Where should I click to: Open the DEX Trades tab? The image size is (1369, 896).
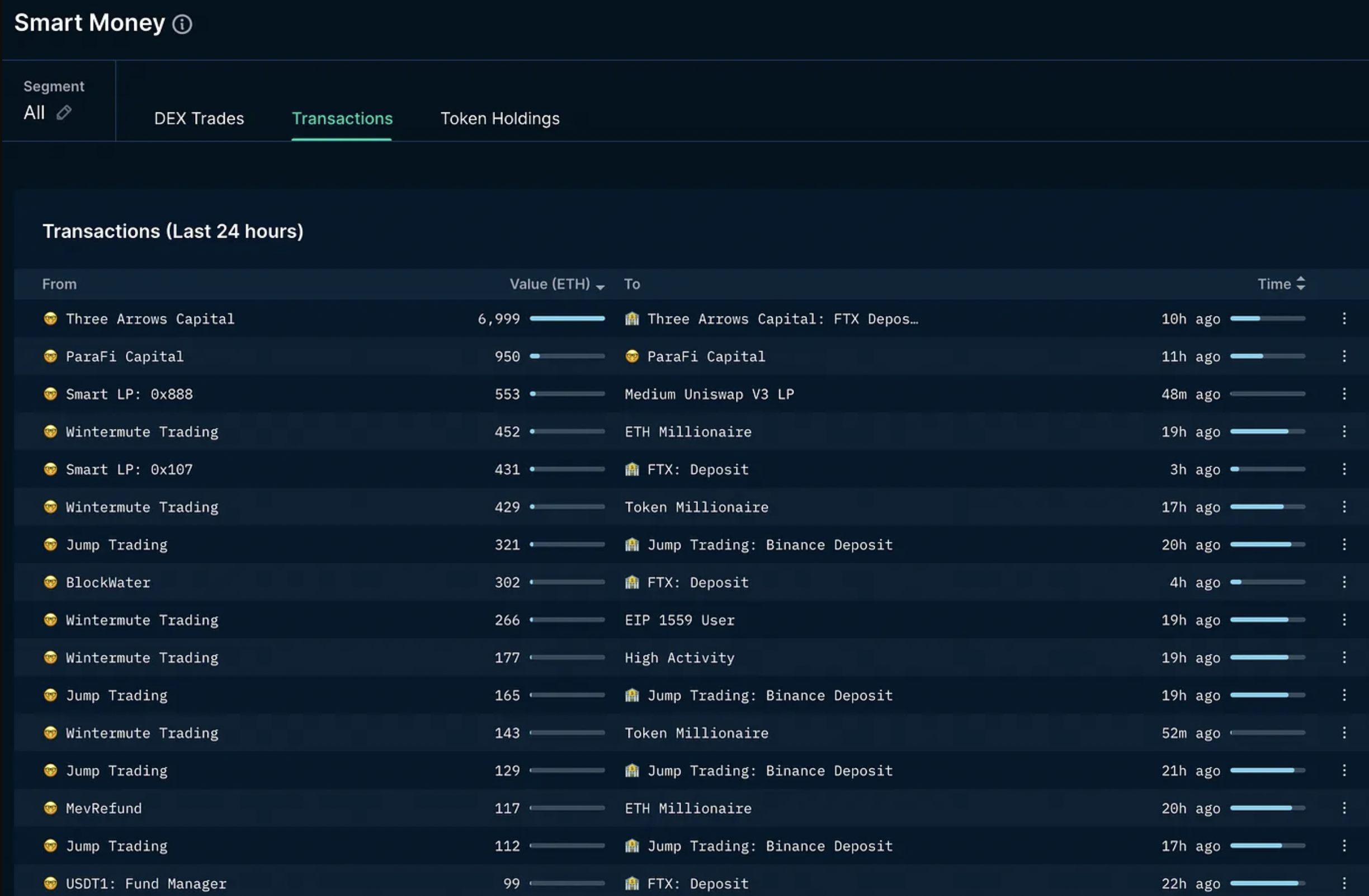[199, 119]
